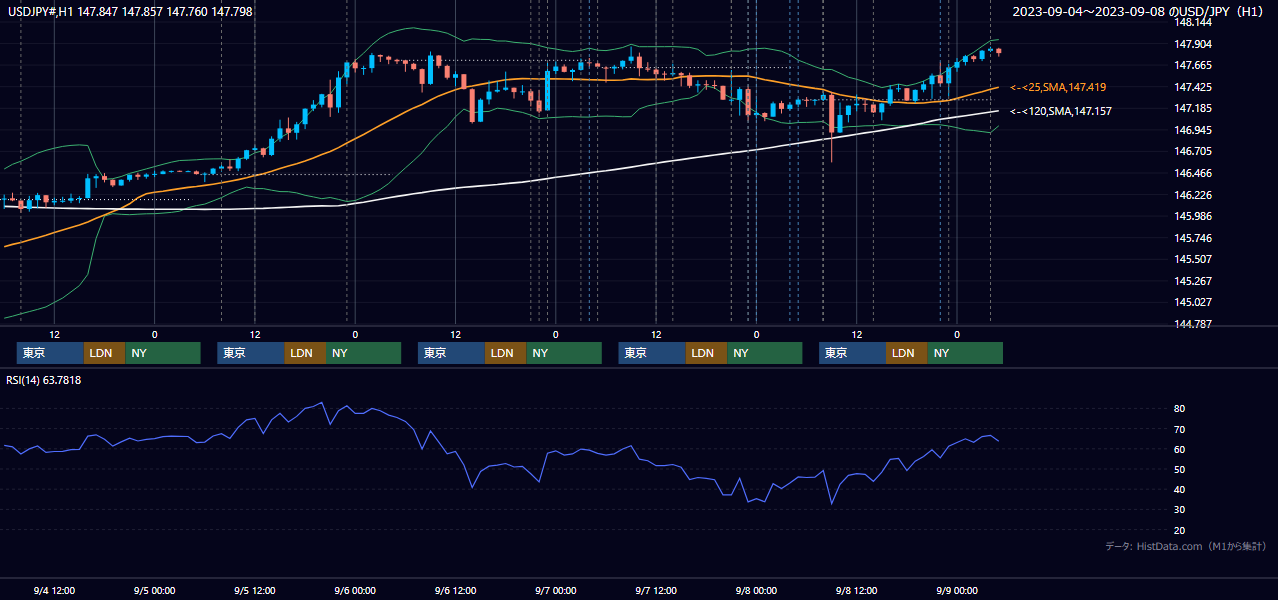Click price axis value 148.144

pos(1193,22)
